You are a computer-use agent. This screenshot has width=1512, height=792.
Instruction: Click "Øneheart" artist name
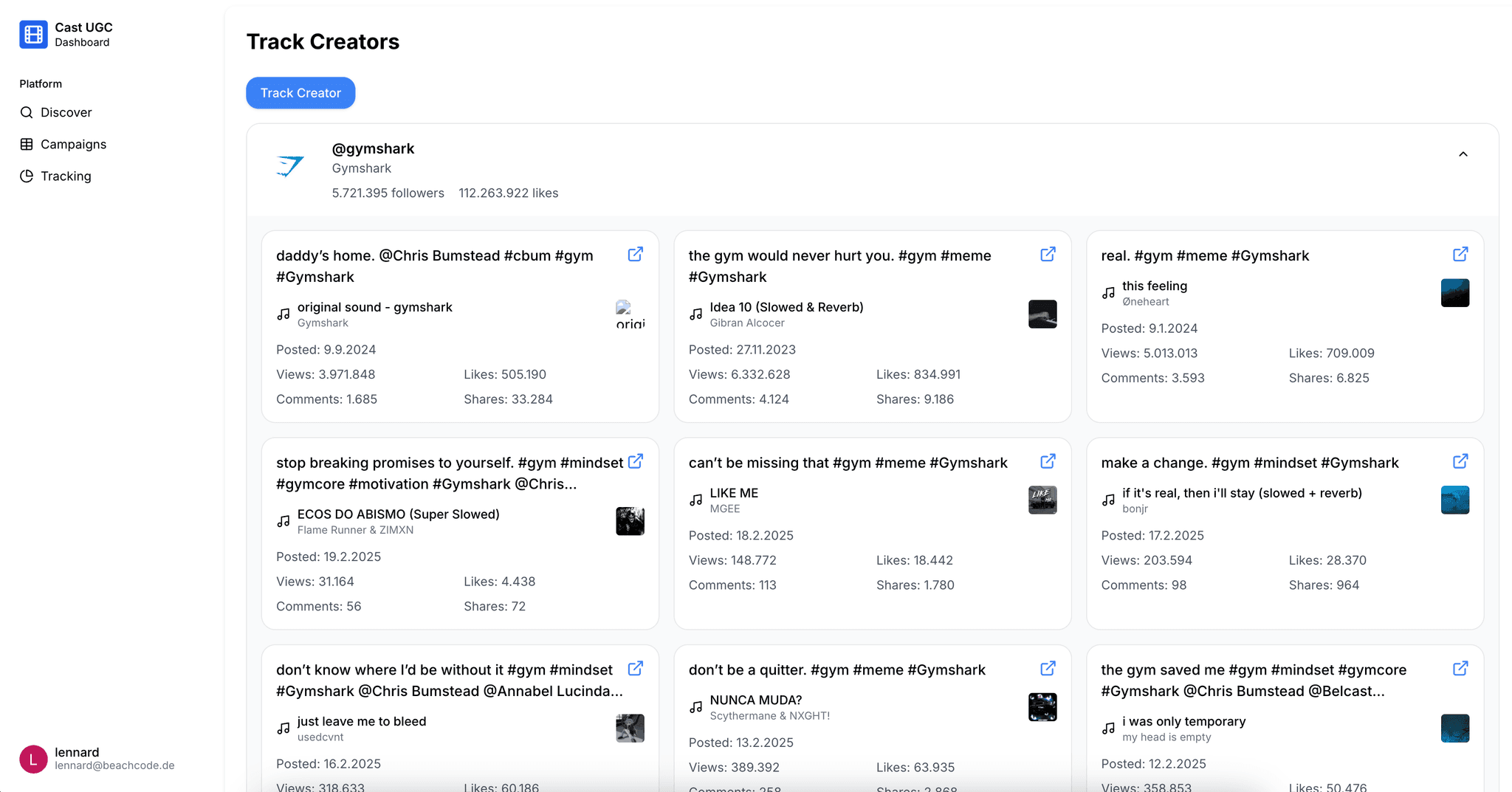(x=1146, y=301)
